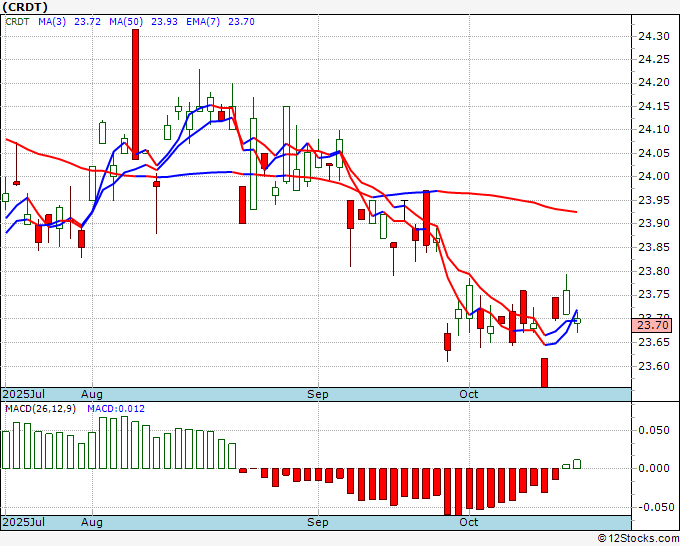Click the Sep label on price chart axis
The width and height of the screenshot is (680, 546).
[x=318, y=394]
